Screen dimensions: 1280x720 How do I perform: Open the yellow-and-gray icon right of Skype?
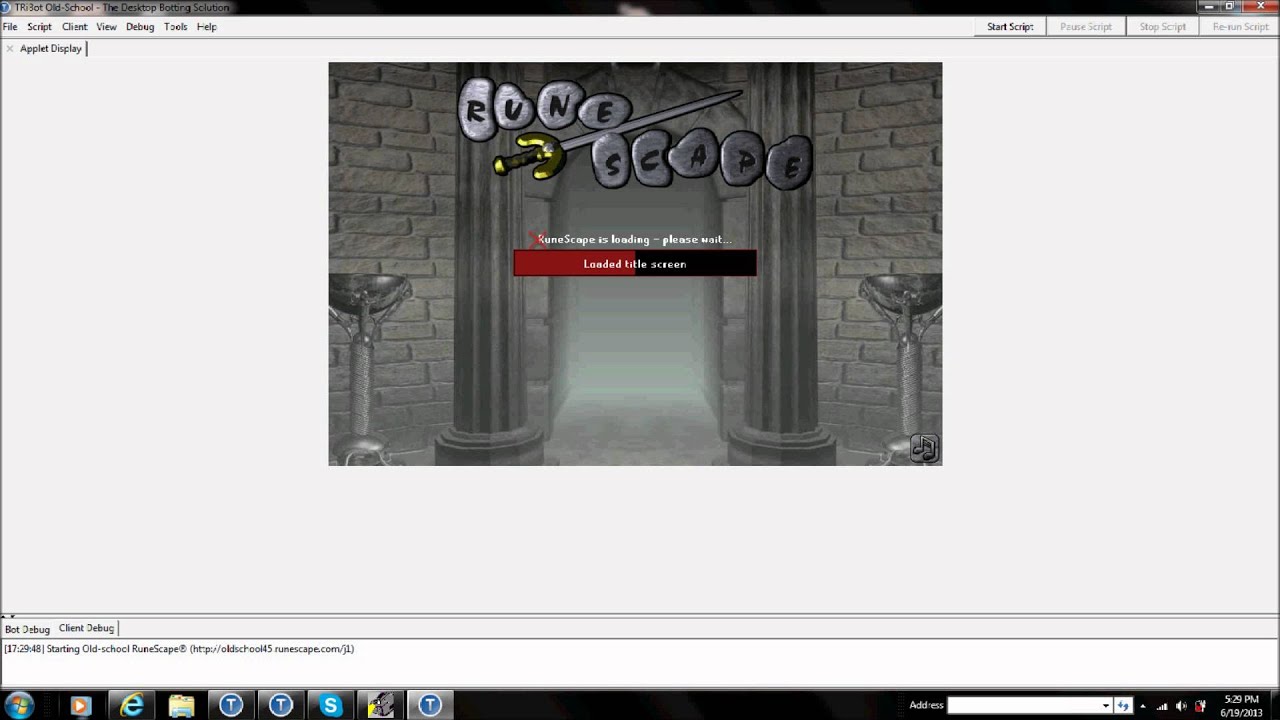point(380,705)
